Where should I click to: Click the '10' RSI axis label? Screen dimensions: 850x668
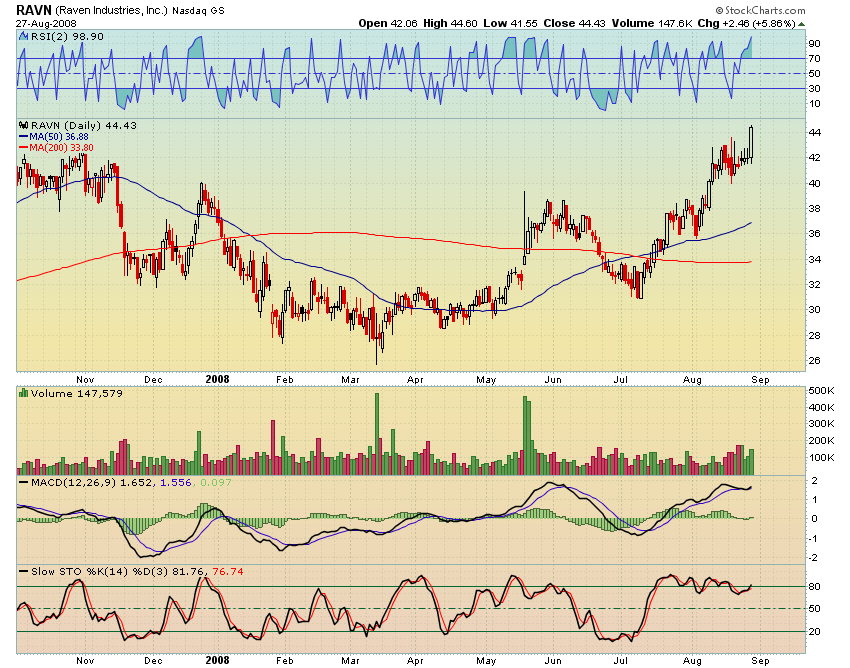click(x=814, y=104)
